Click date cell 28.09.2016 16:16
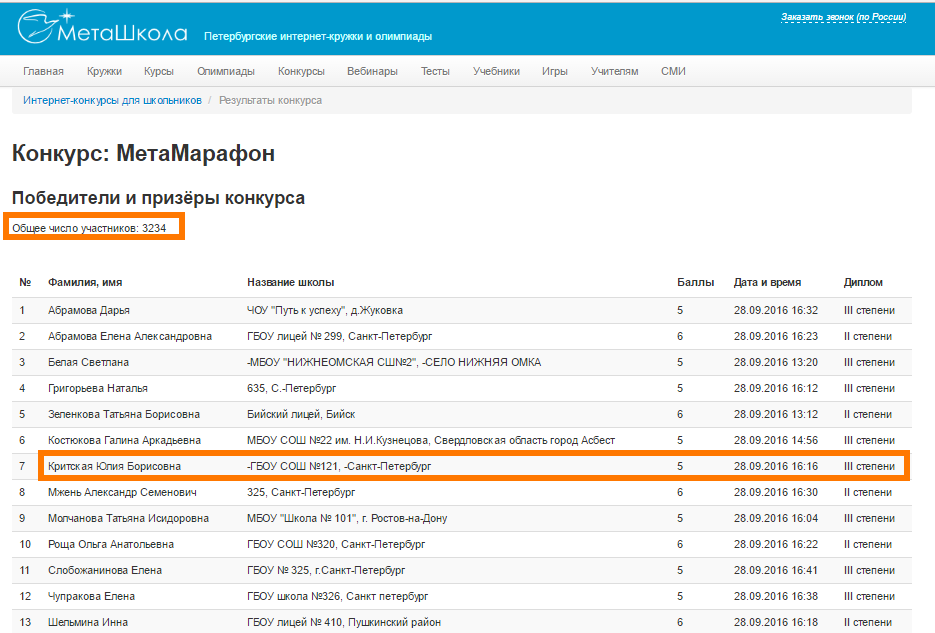This screenshot has width=935, height=633. click(x=776, y=466)
